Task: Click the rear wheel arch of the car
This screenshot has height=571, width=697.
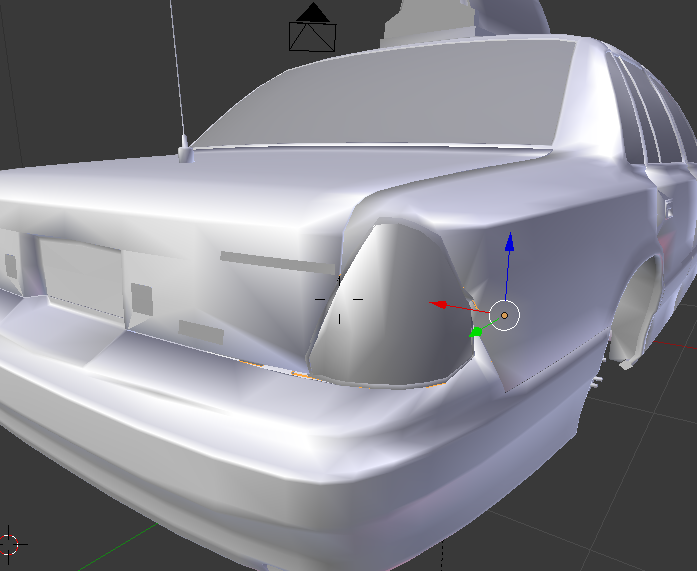Action: (634, 311)
